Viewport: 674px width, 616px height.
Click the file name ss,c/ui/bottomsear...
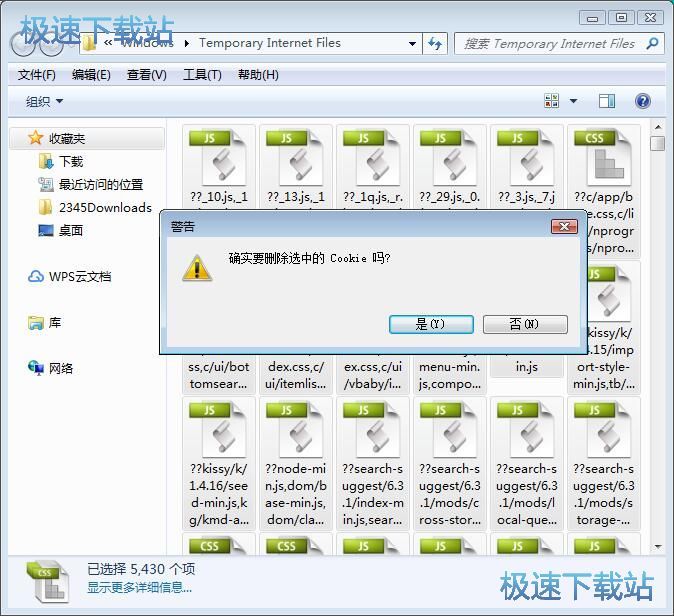pyautogui.click(x=219, y=375)
